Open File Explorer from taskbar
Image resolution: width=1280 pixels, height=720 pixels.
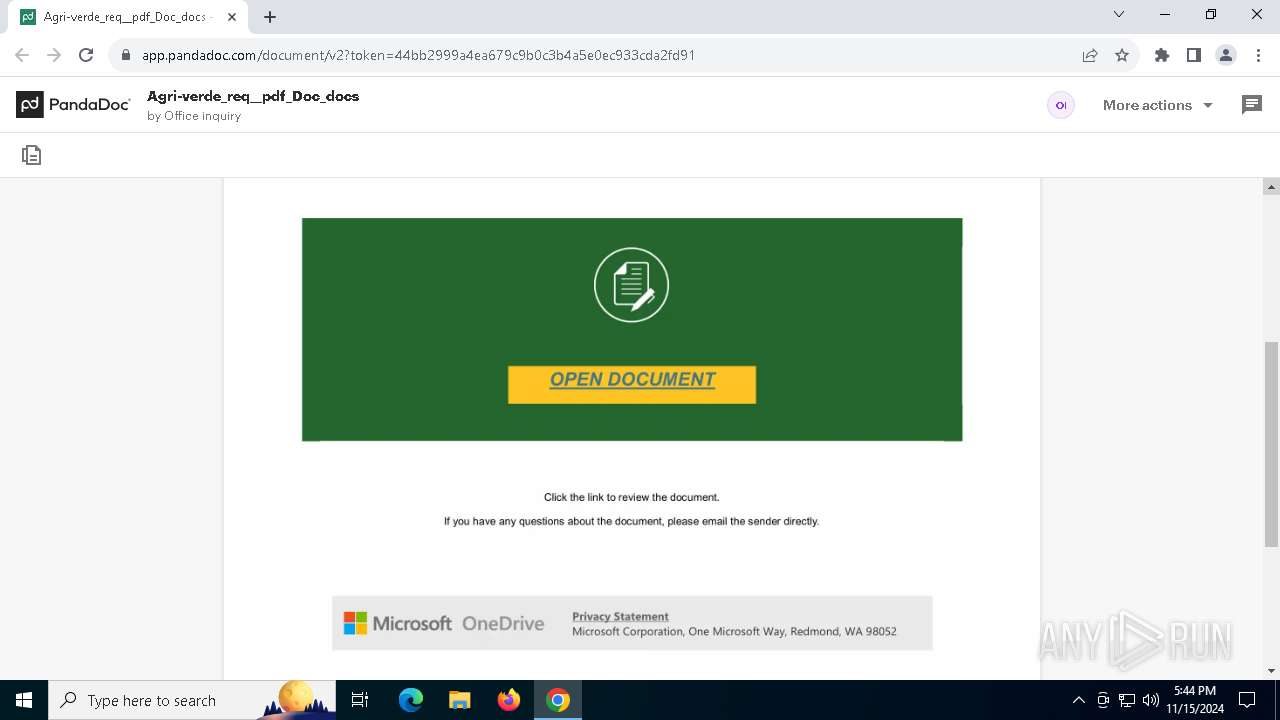(459, 700)
